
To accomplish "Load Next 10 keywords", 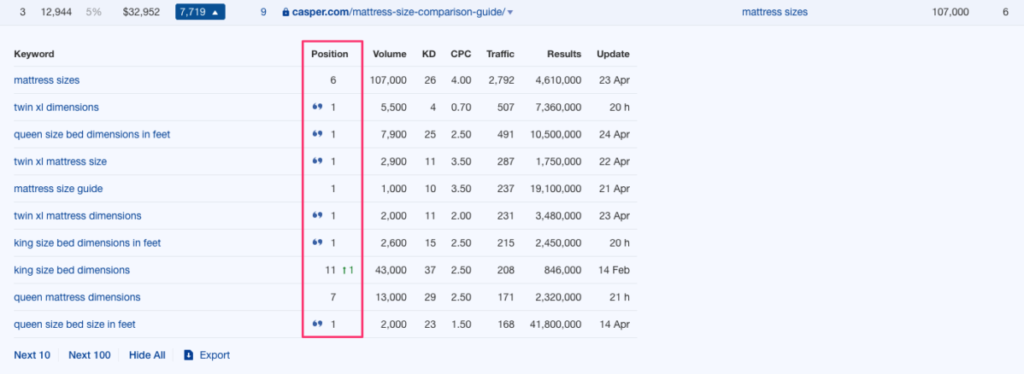I will pos(32,355).
